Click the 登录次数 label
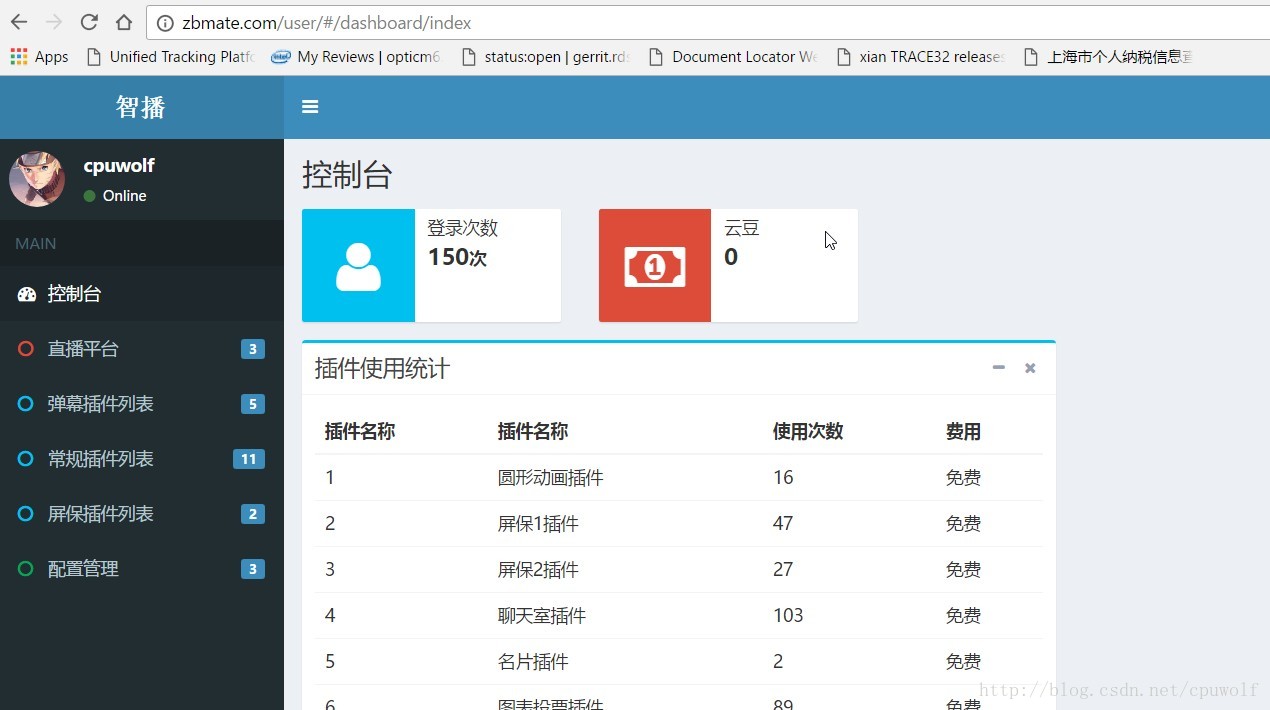This screenshot has width=1270, height=710. 463,228
